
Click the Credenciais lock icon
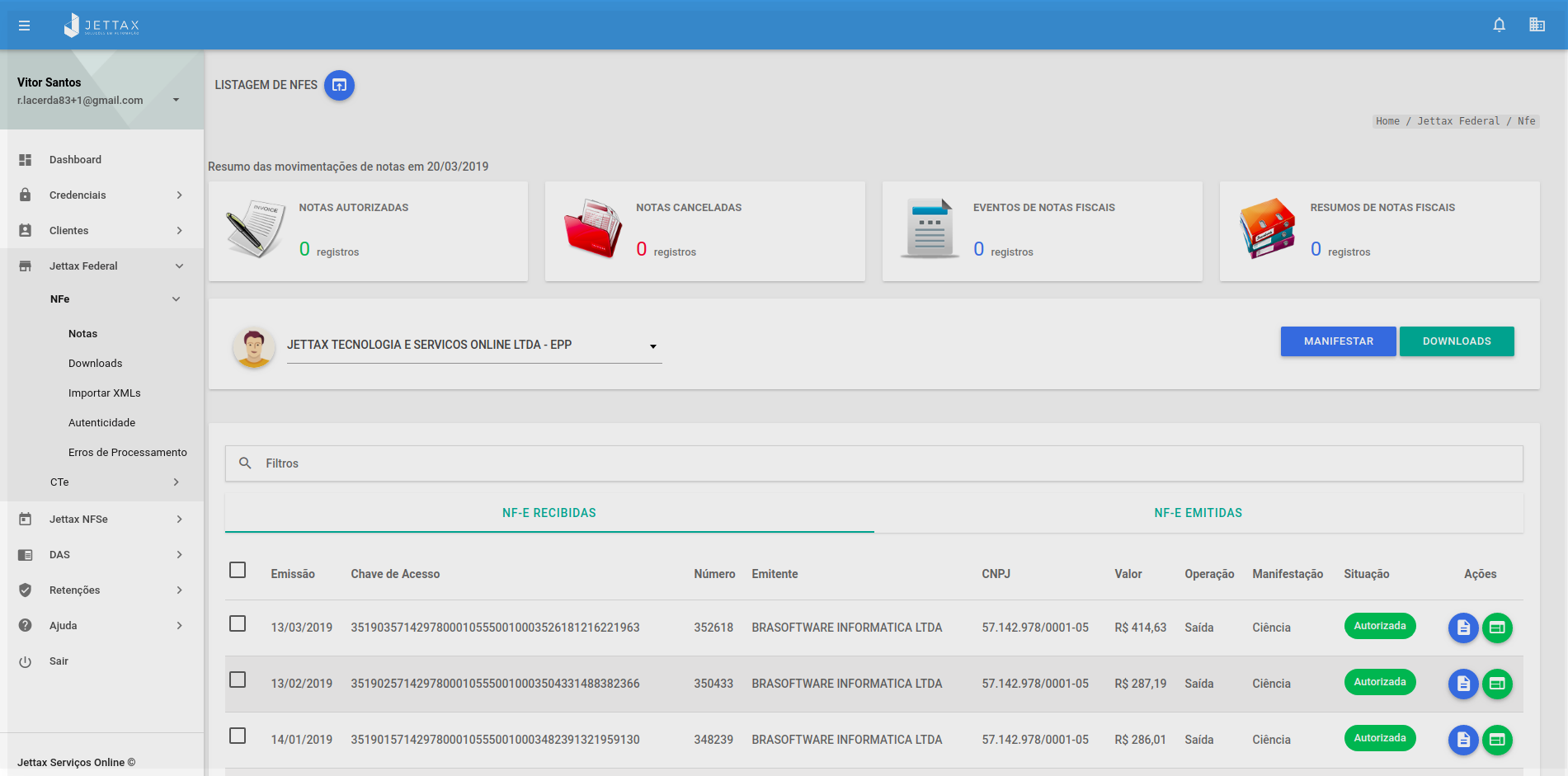[26, 195]
